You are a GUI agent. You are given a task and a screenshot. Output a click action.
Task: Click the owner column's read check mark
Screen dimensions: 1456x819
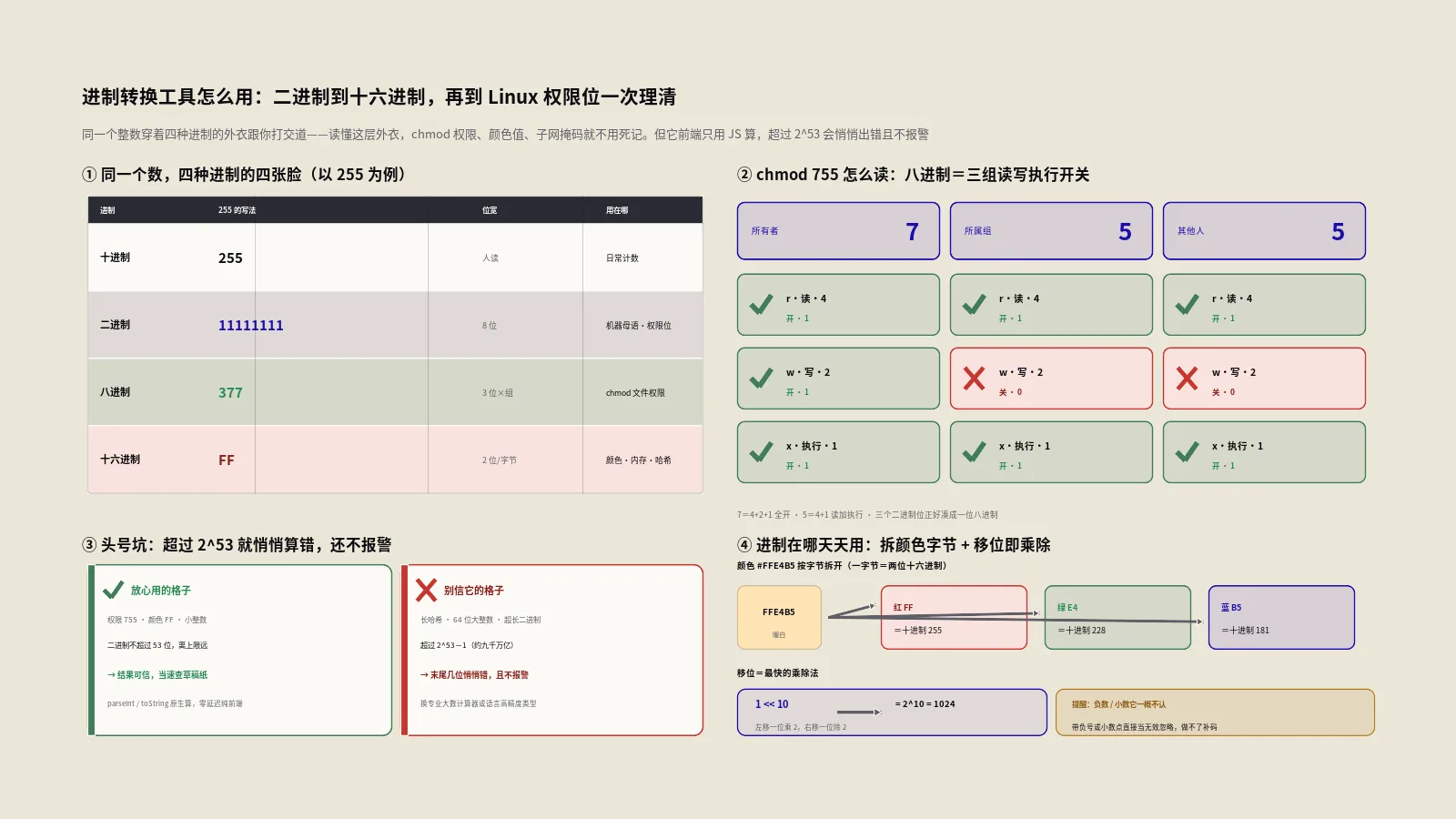pyautogui.click(x=761, y=305)
